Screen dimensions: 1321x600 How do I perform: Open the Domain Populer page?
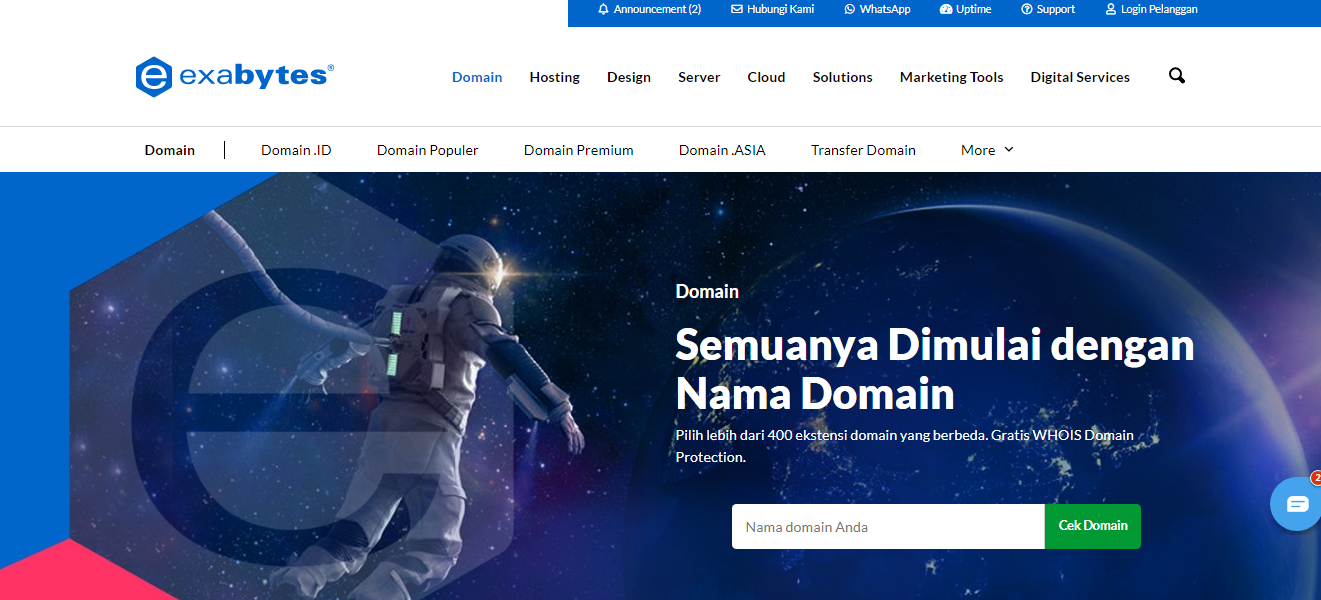coord(427,149)
